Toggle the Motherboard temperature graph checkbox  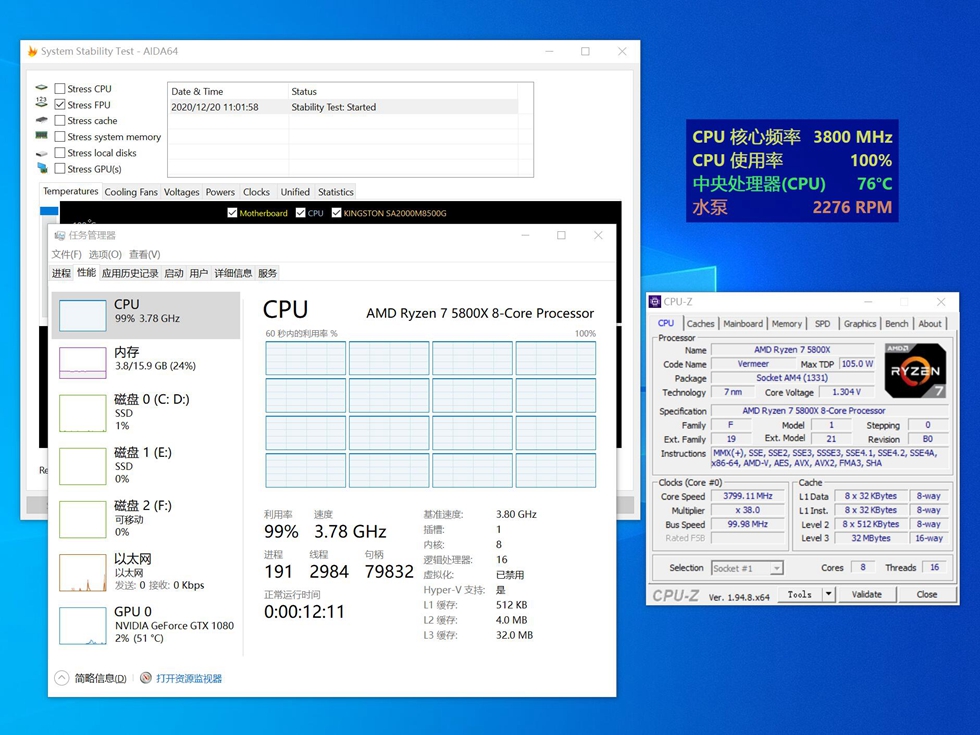coord(233,213)
